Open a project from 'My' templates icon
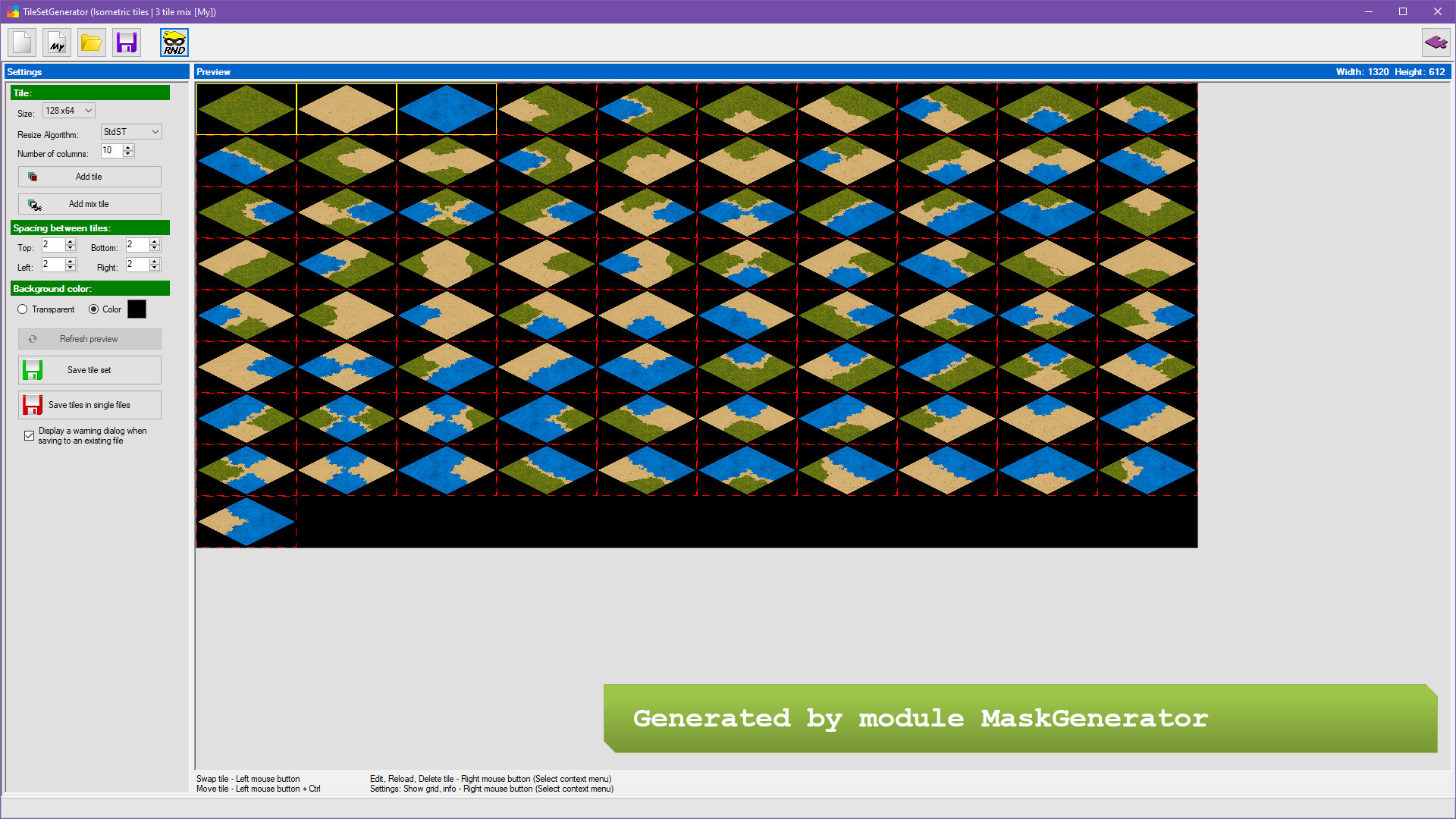 [56, 42]
